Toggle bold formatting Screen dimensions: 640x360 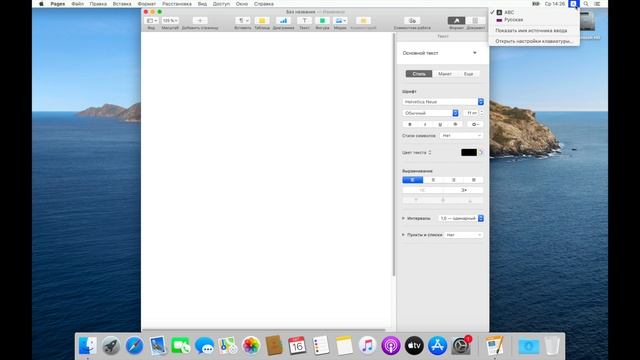(410, 124)
